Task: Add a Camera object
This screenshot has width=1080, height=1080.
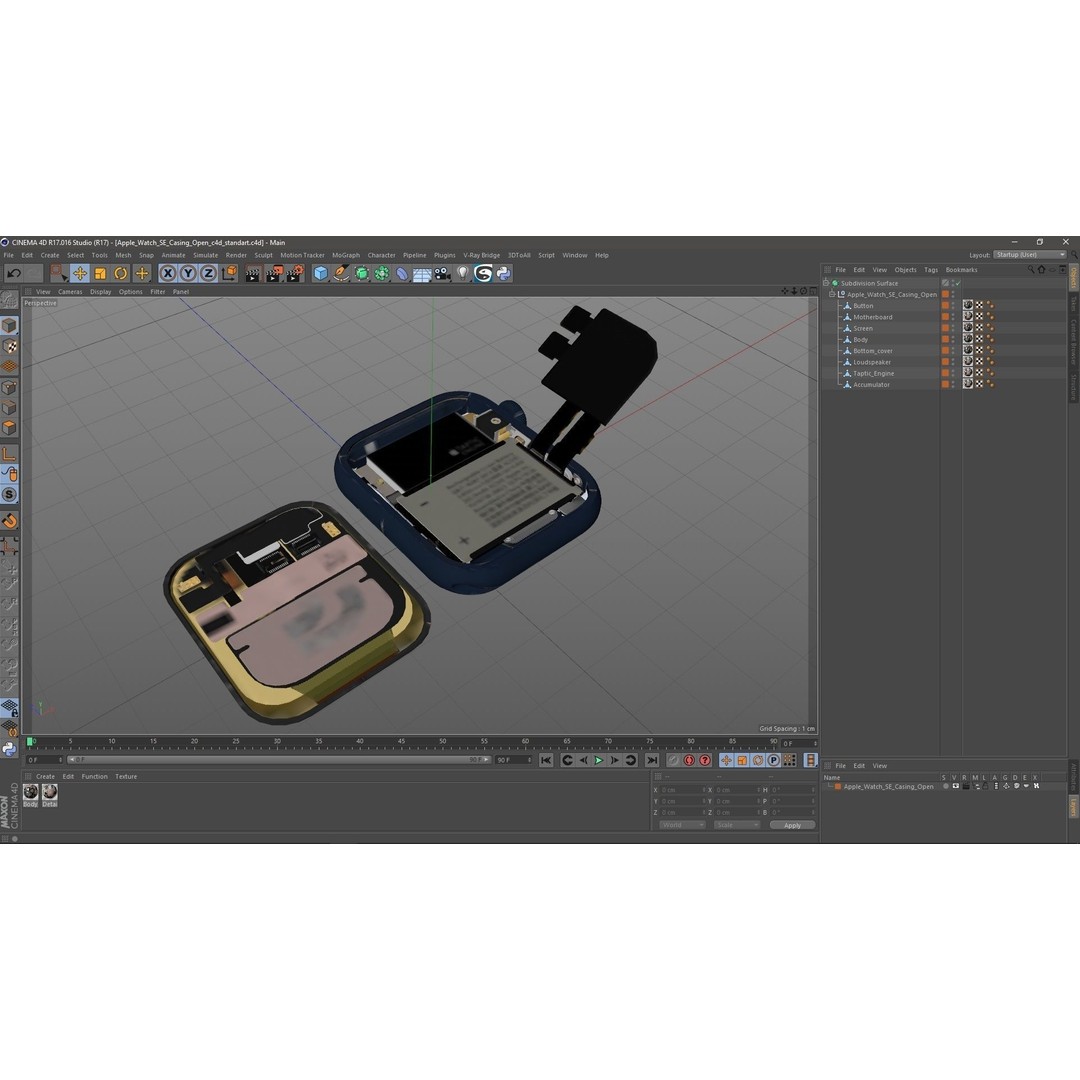Action: point(442,273)
